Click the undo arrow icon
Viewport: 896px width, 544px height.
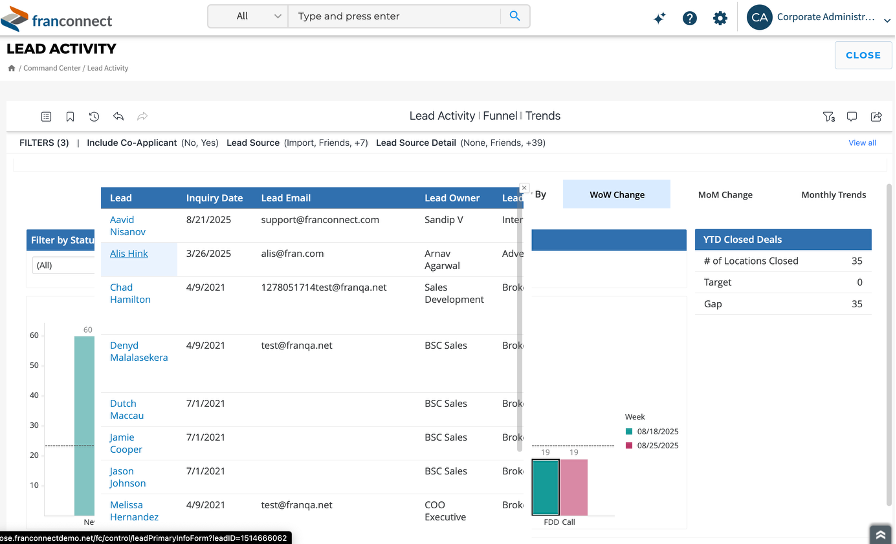pos(118,117)
